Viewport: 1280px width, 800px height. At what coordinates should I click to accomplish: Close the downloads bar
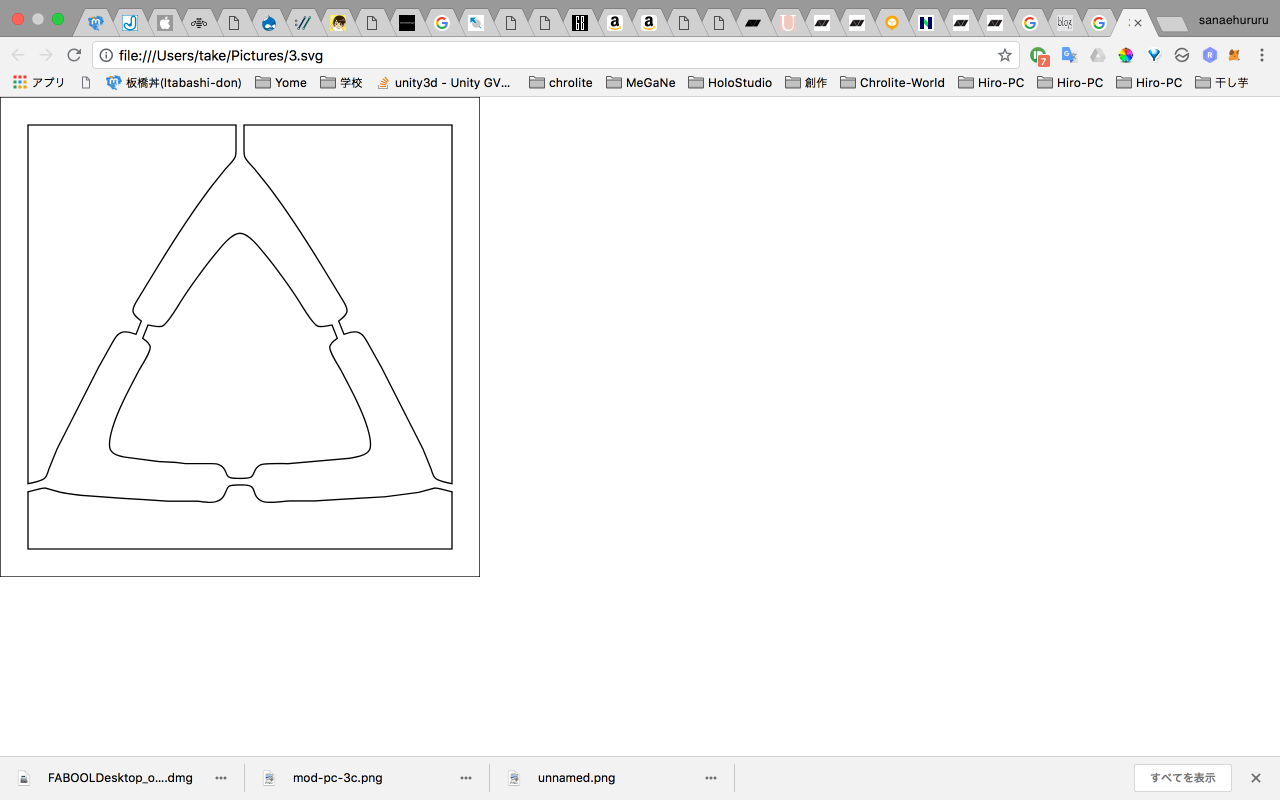coord(1256,778)
